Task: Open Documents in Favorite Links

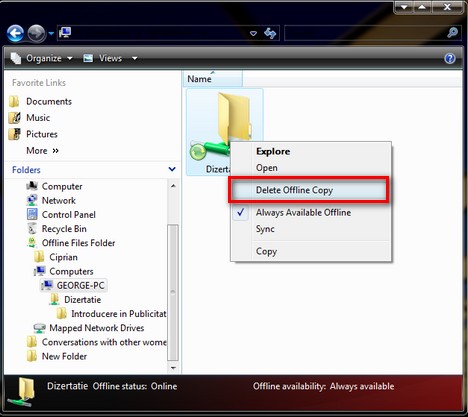Action: 49,101
